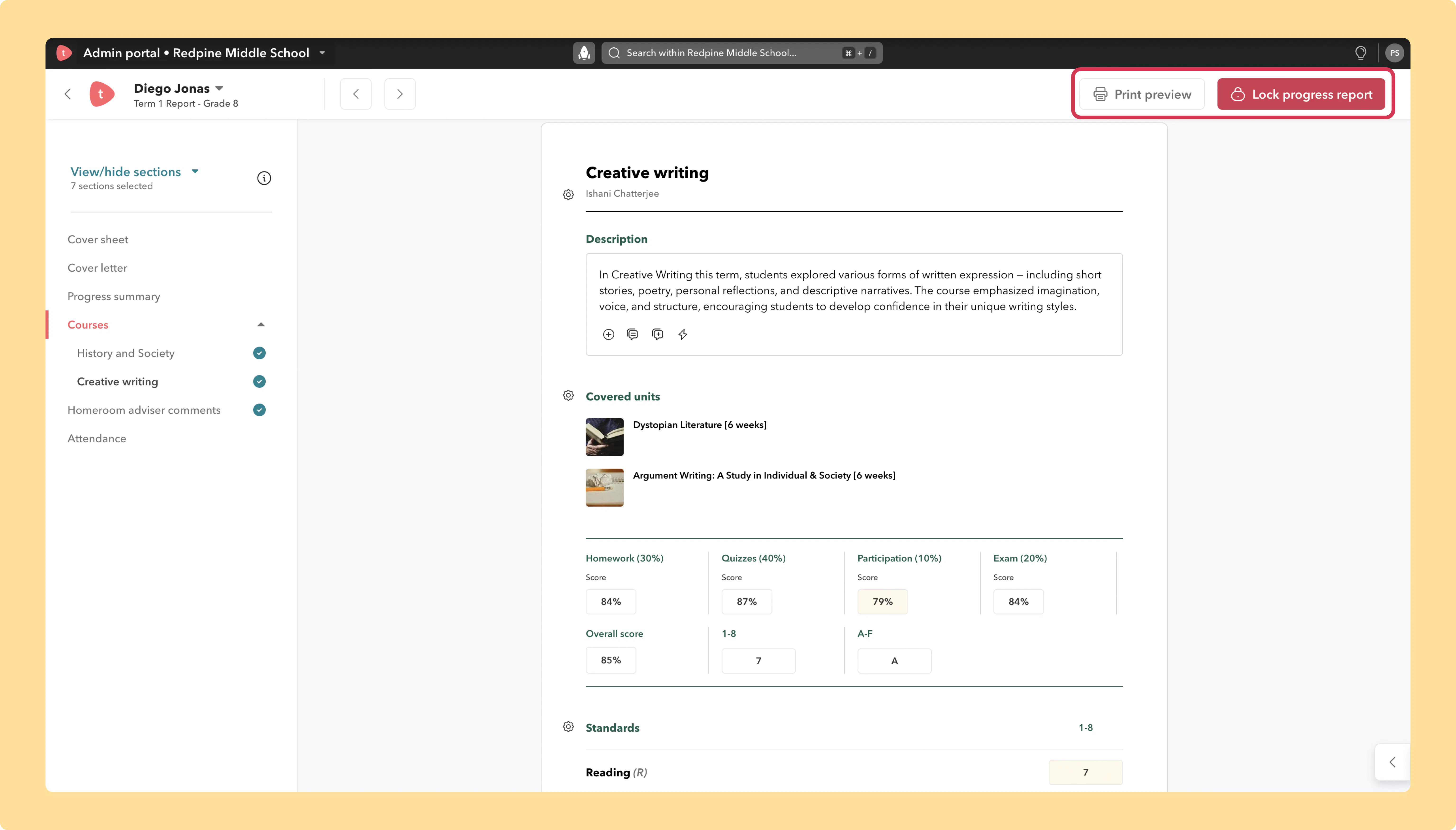Viewport: 1456px width, 830px height.
Task: Click the Exam (20%) category heading
Action: (1020, 559)
